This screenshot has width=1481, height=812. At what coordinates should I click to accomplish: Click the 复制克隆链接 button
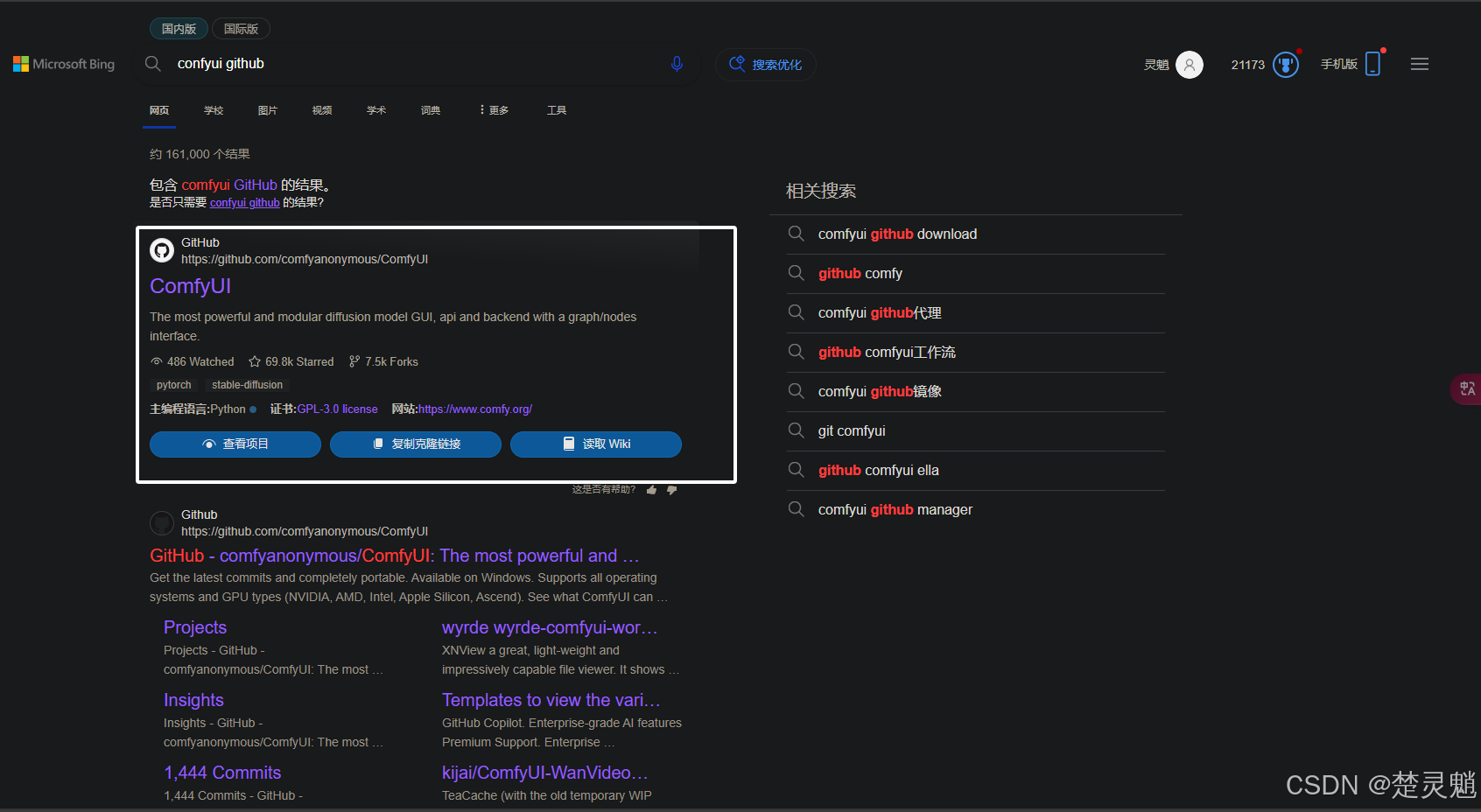[x=416, y=444]
